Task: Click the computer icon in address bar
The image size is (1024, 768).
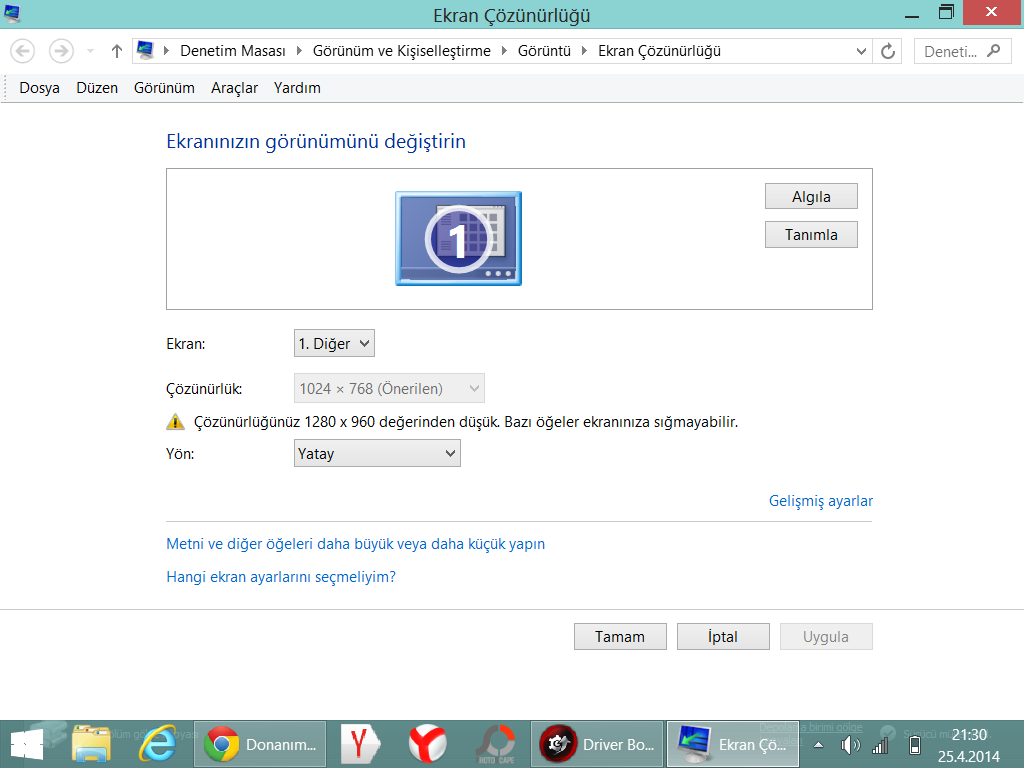Action: tap(146, 50)
